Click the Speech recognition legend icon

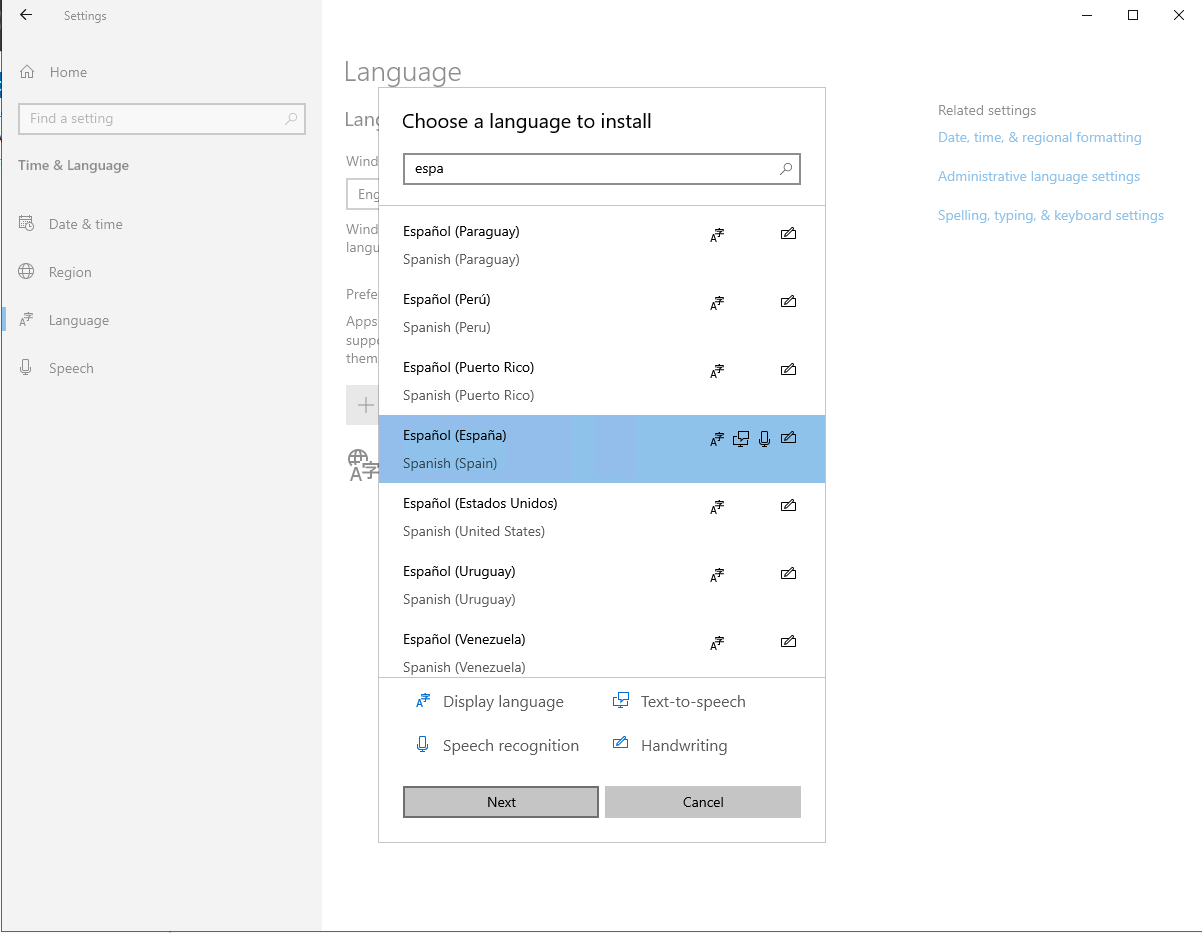(x=422, y=745)
